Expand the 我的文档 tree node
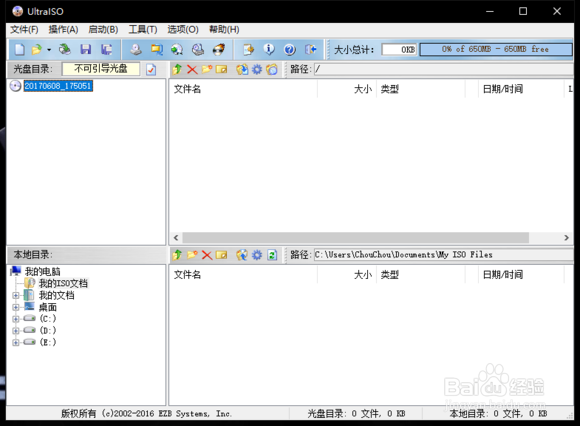The height and width of the screenshot is (426, 580). 16,295
